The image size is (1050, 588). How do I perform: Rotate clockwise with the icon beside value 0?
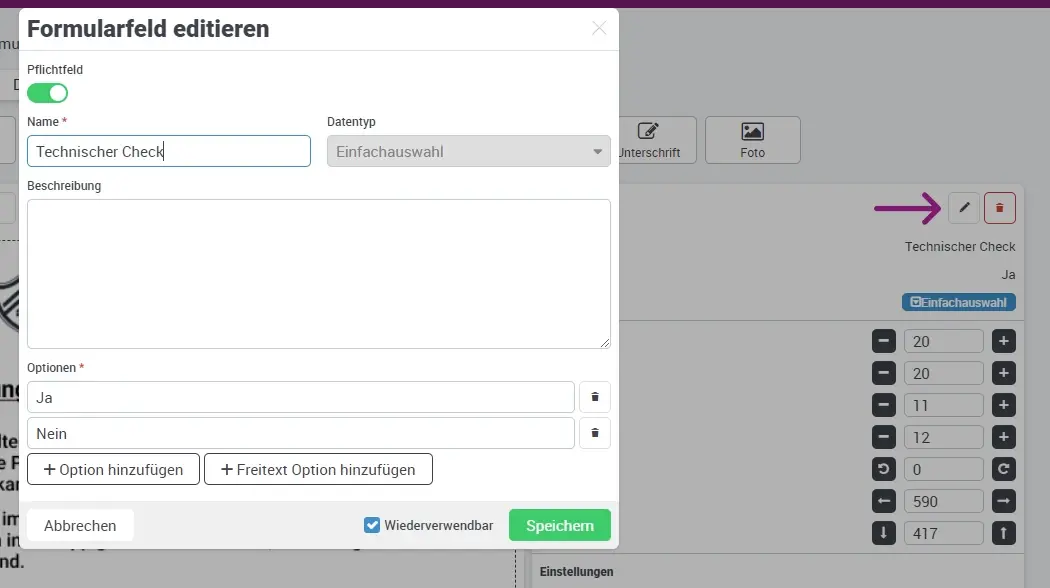tap(1004, 469)
